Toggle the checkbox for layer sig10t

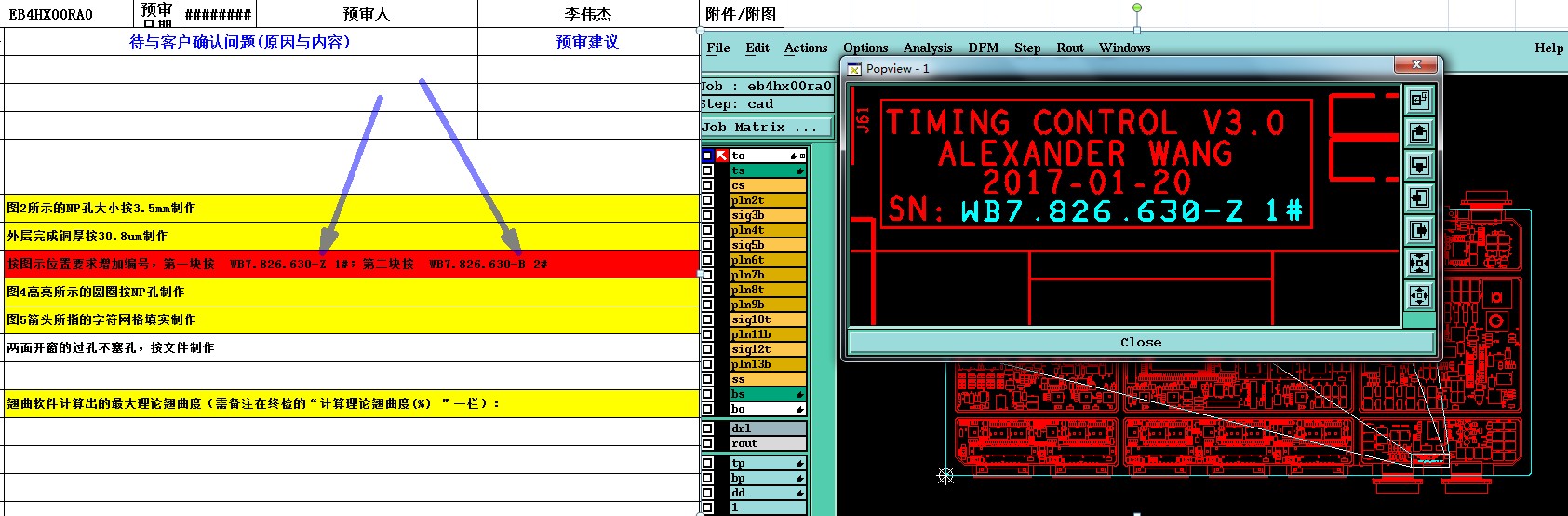tap(707, 319)
